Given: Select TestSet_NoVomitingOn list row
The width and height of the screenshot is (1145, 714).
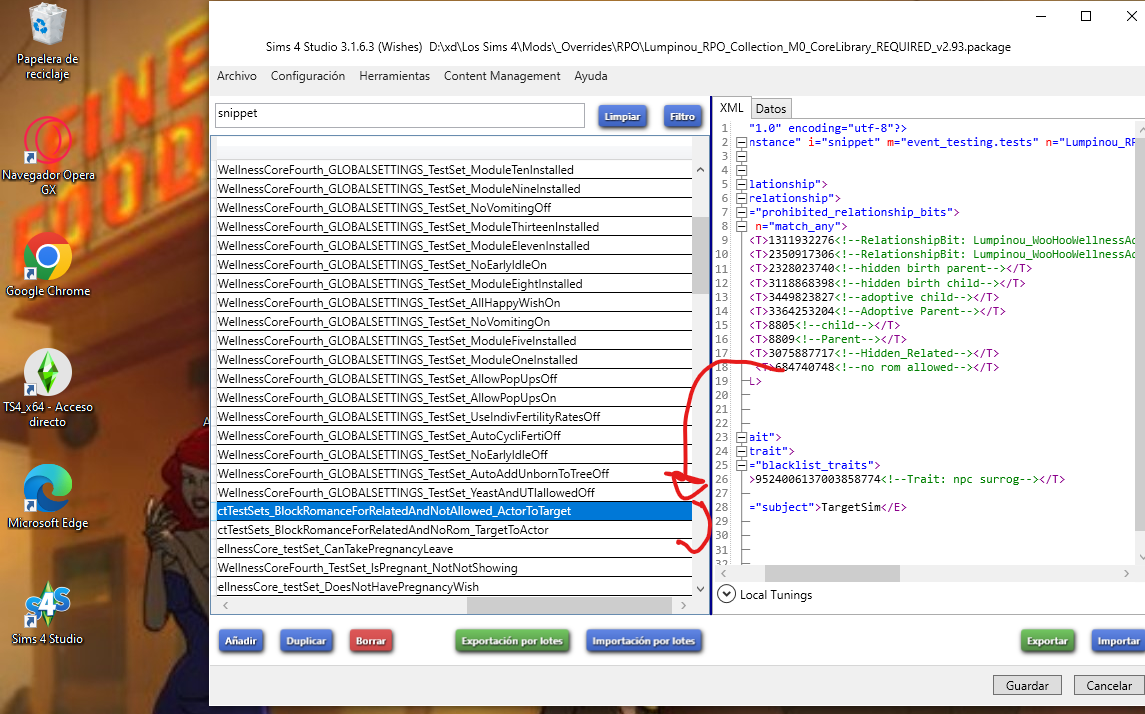Looking at the screenshot, I should coord(453,322).
